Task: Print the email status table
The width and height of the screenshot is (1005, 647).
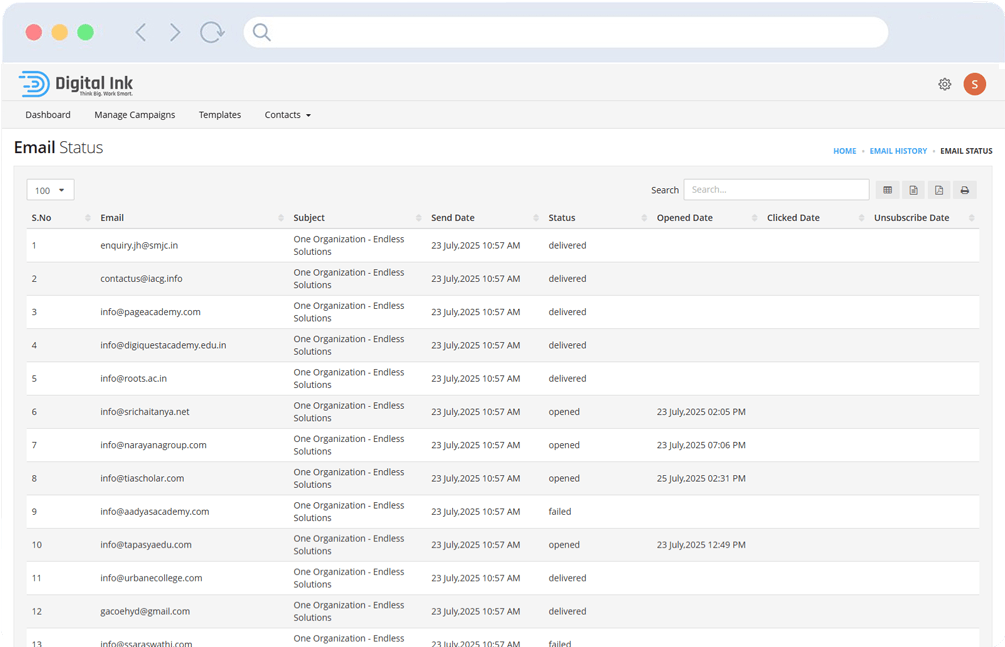Action: [965, 190]
